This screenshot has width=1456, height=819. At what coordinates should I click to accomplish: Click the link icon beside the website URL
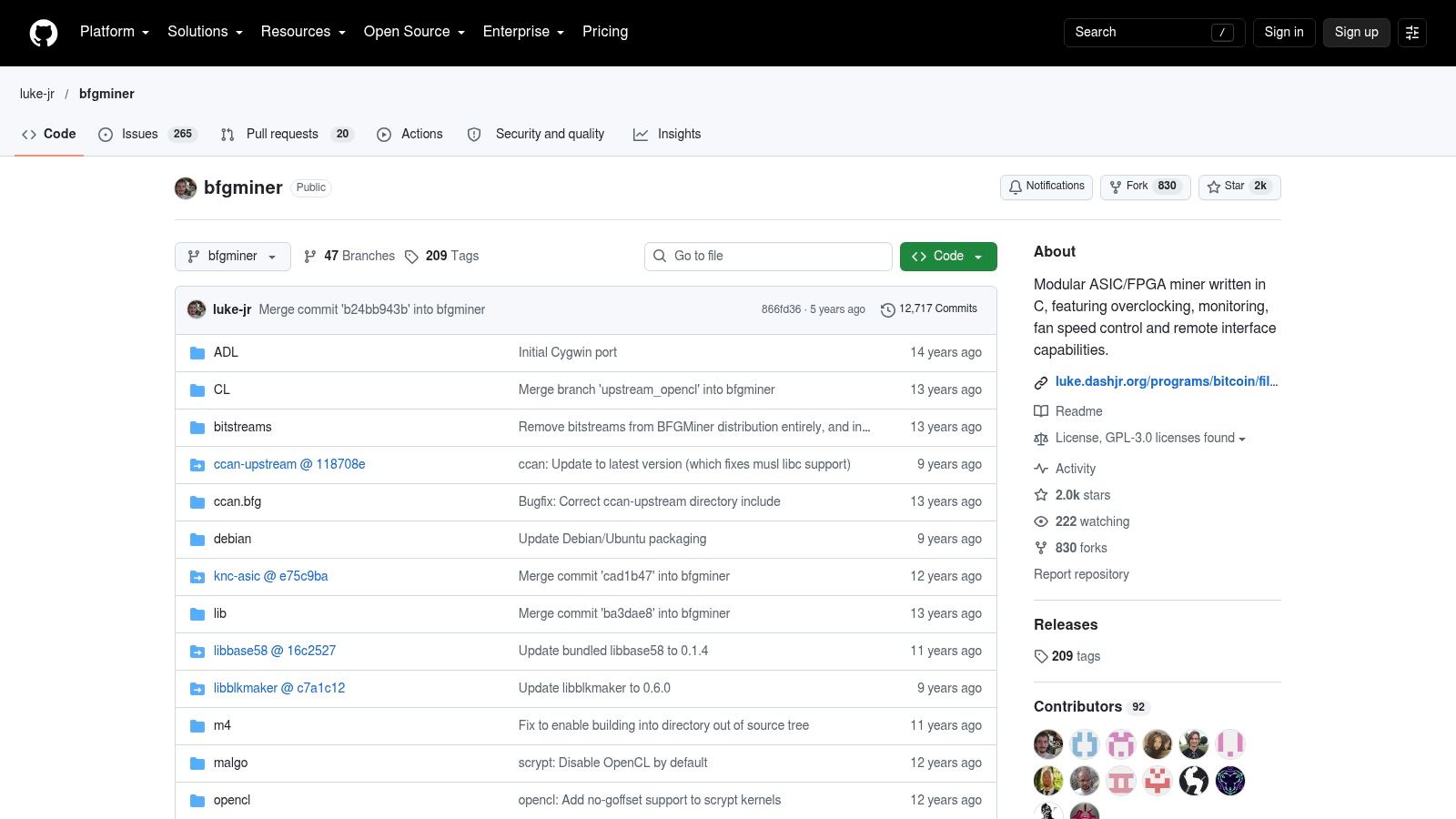(x=1041, y=382)
